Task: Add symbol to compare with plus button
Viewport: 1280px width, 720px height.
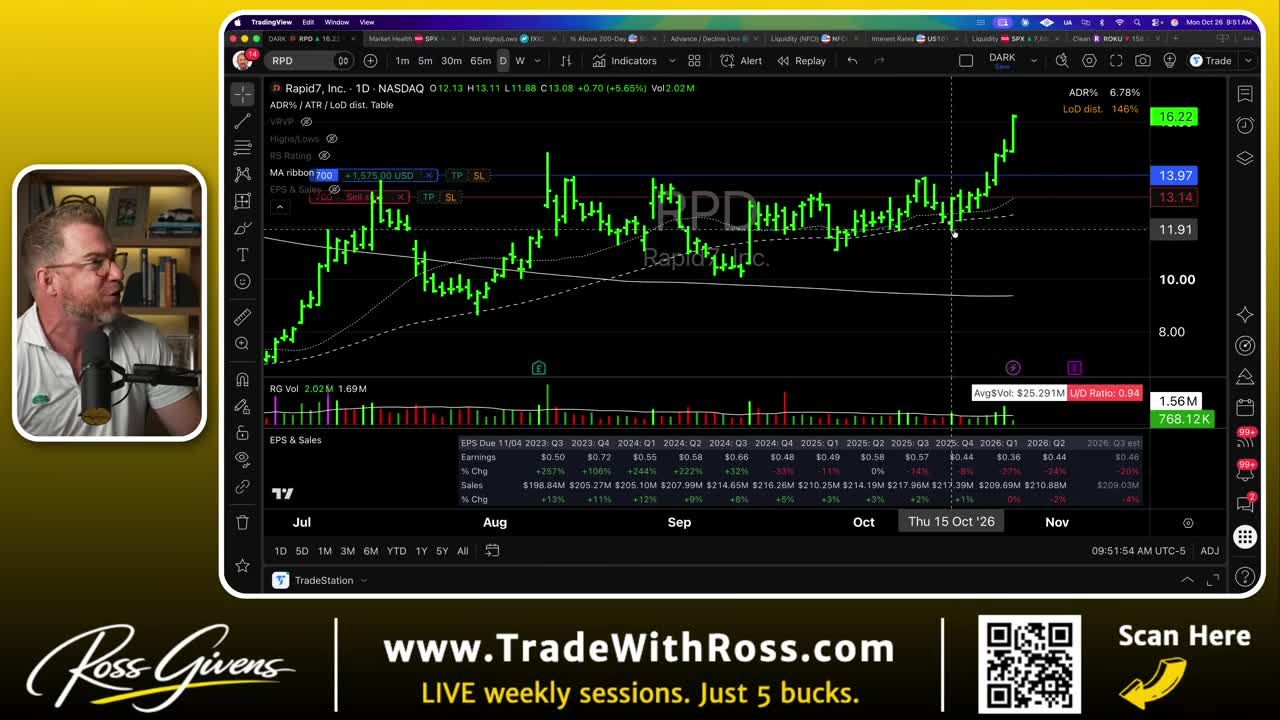Action: point(370,61)
